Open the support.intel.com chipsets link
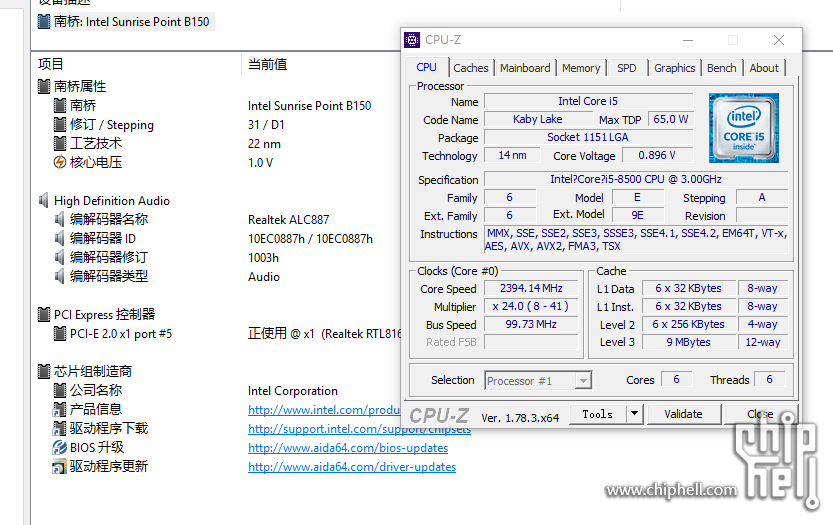This screenshot has height=525, width=833. (359, 429)
